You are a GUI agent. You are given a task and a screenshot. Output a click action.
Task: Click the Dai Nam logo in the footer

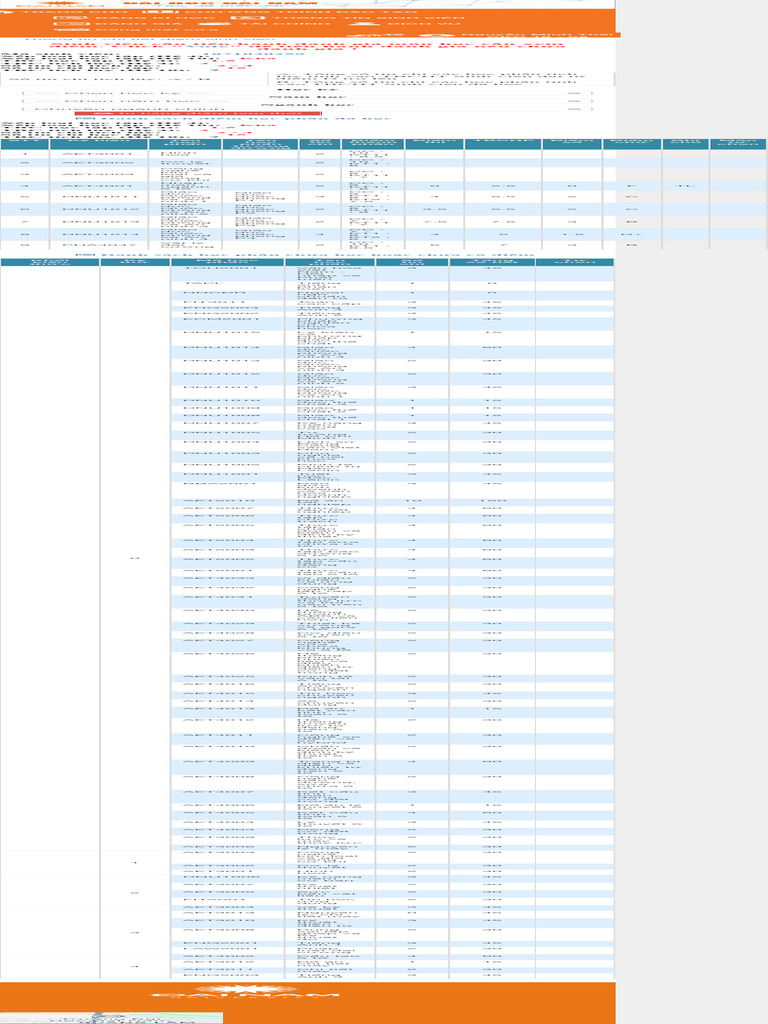point(245,991)
